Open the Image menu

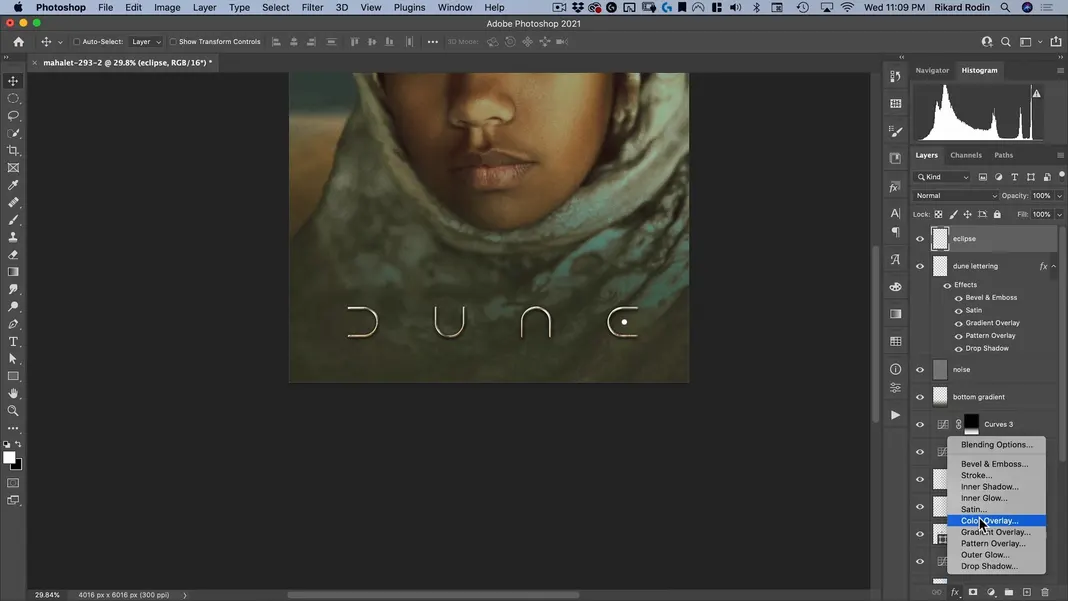click(x=167, y=7)
